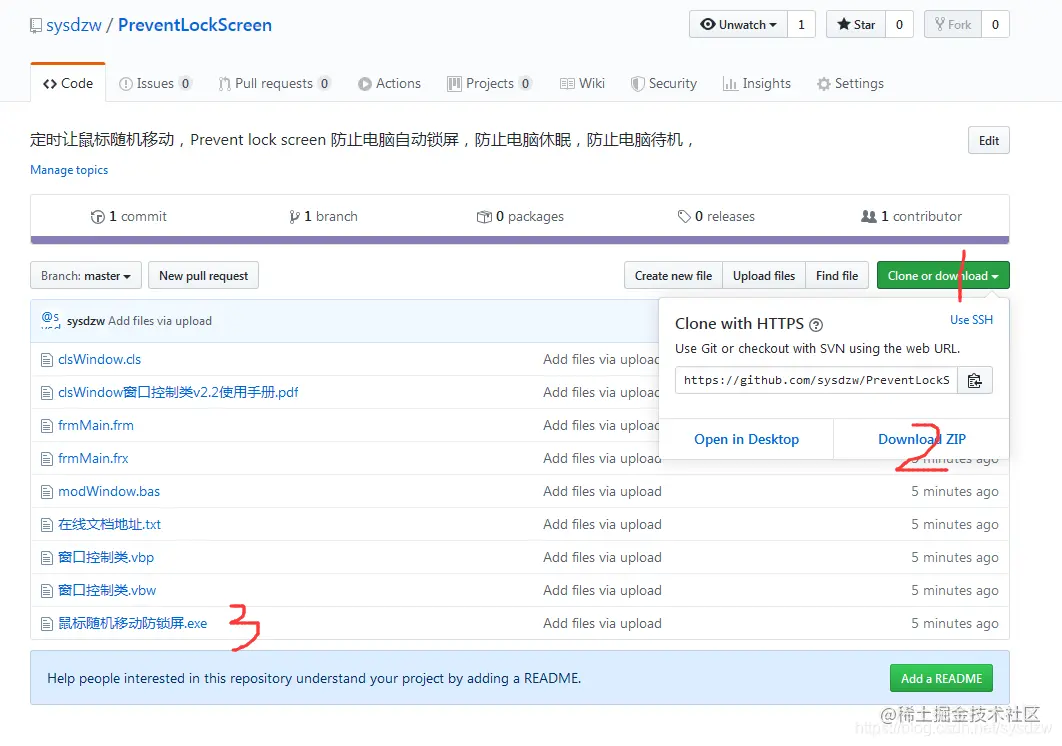Click Download ZIP link
The image size is (1062, 746).
922,439
